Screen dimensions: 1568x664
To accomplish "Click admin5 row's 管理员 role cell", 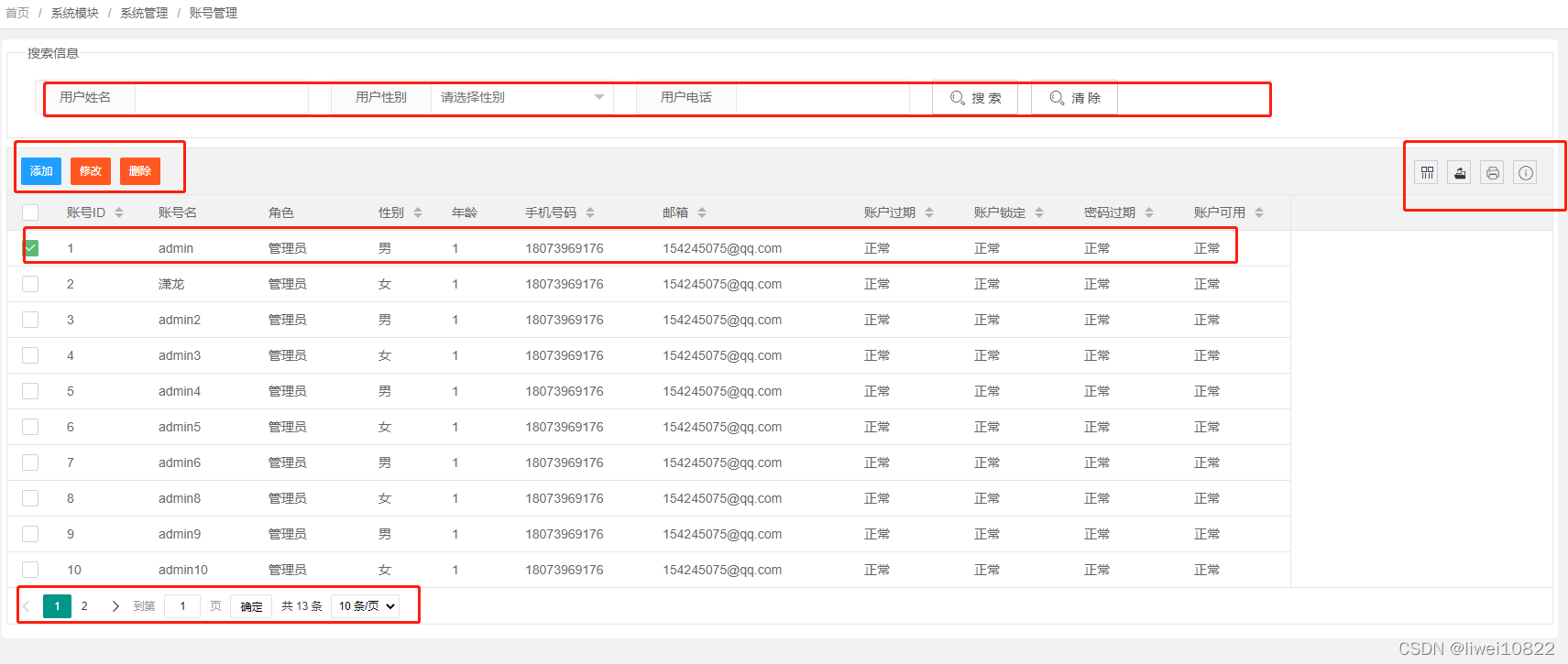I will click(288, 427).
